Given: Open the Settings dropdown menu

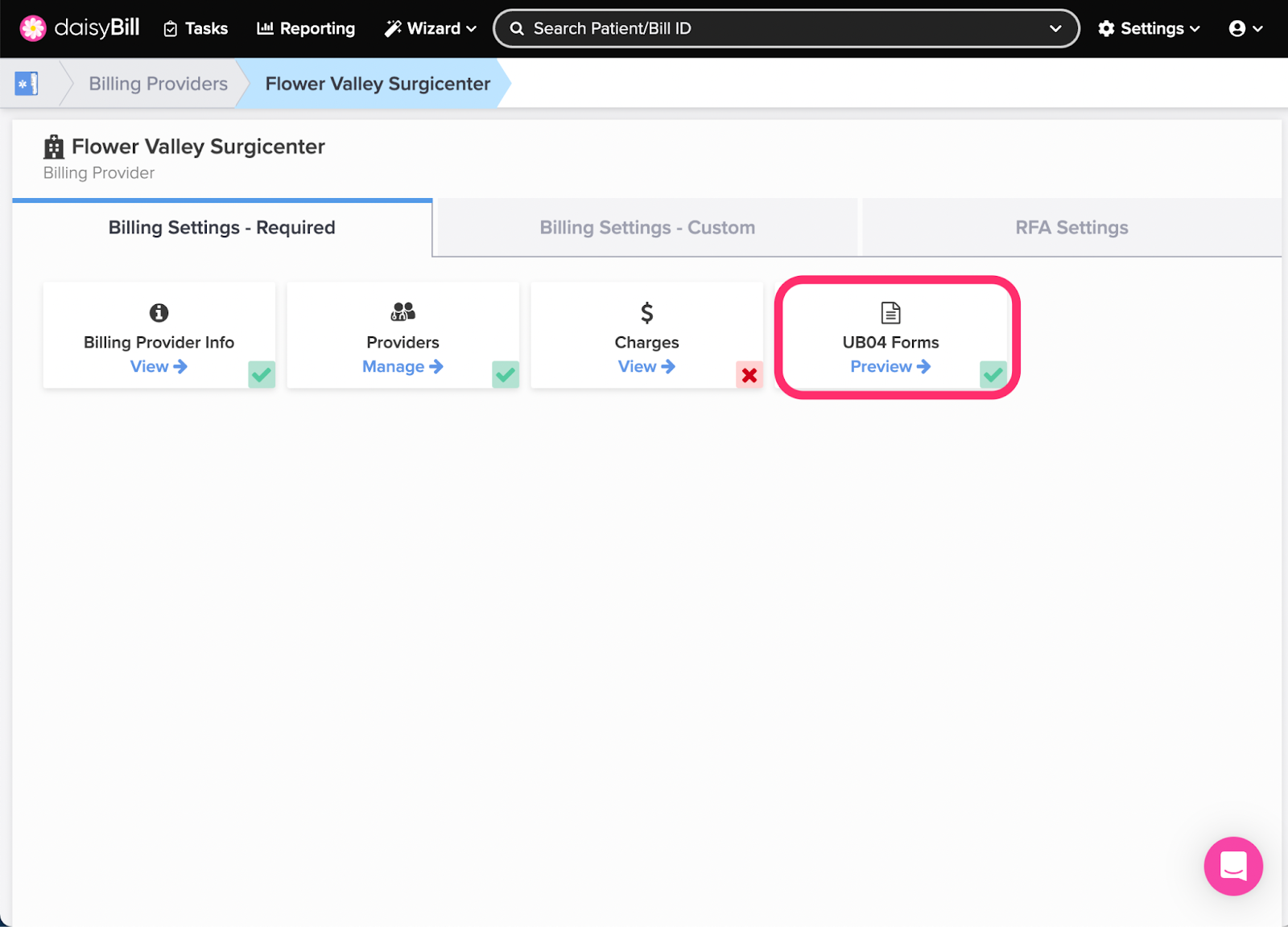Looking at the screenshot, I should [x=1149, y=28].
